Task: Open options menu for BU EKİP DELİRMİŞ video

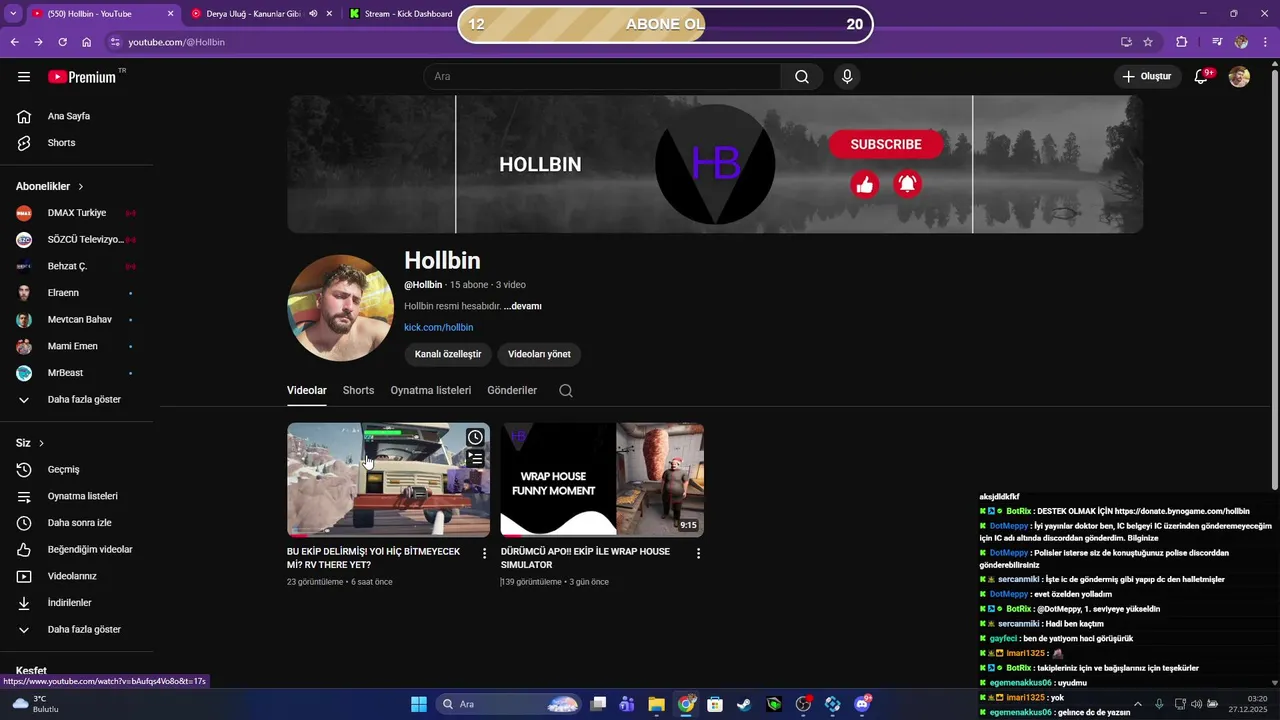Action: 485,553
